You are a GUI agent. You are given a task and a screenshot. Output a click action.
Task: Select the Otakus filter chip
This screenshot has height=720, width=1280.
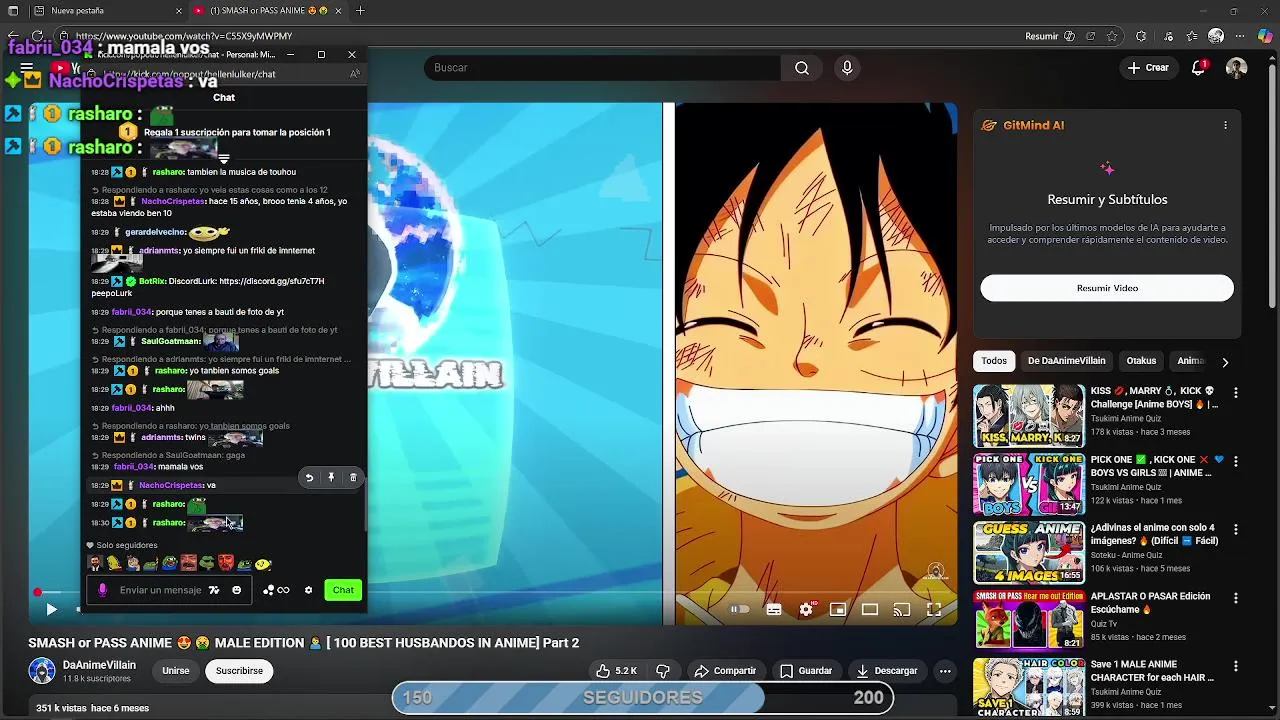[x=1141, y=361]
